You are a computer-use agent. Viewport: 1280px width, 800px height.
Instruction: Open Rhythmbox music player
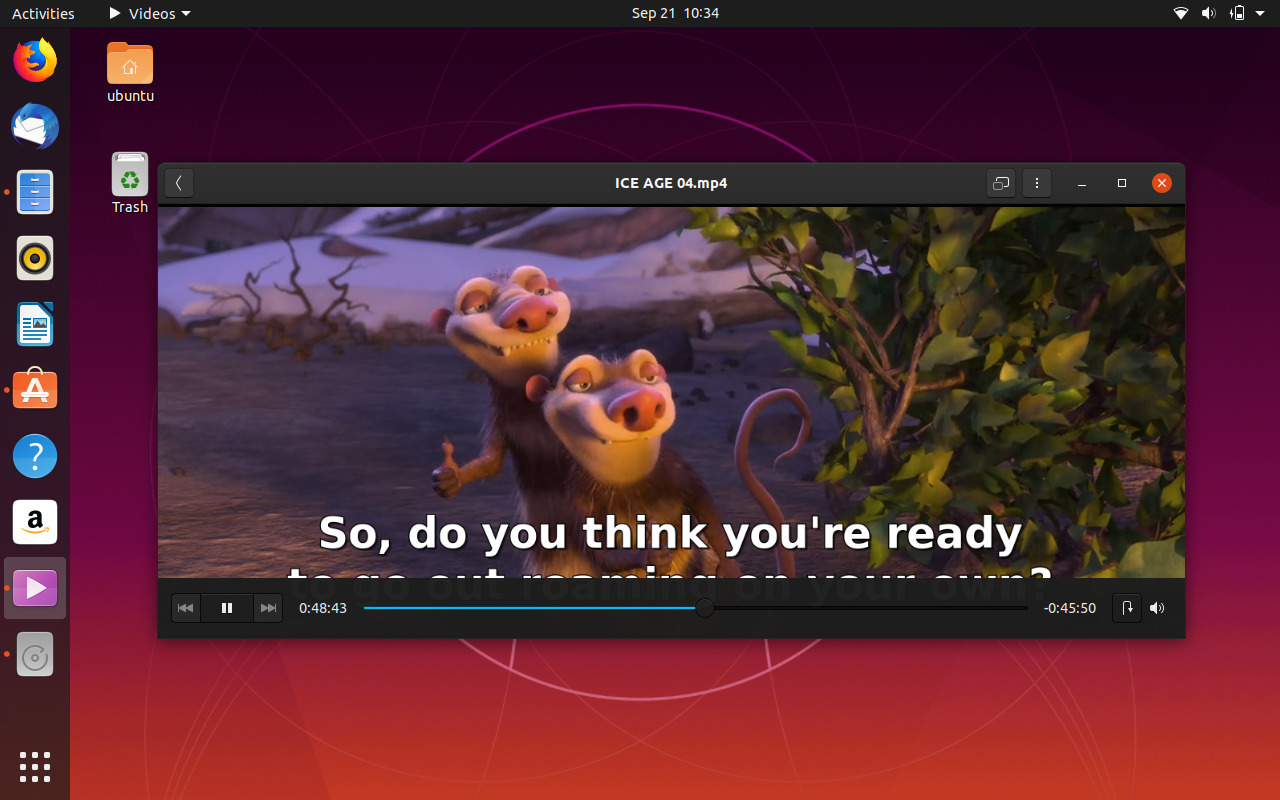[x=35, y=259]
